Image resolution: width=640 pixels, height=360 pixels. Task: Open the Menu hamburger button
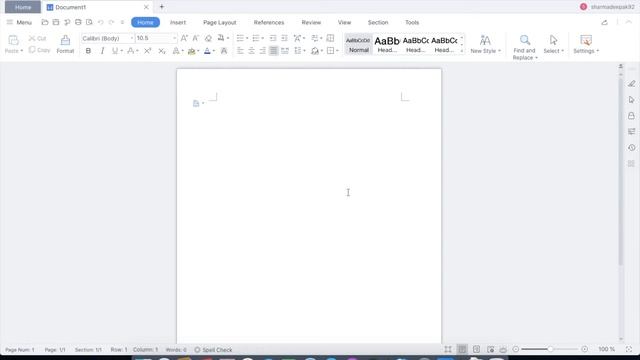pos(19,22)
